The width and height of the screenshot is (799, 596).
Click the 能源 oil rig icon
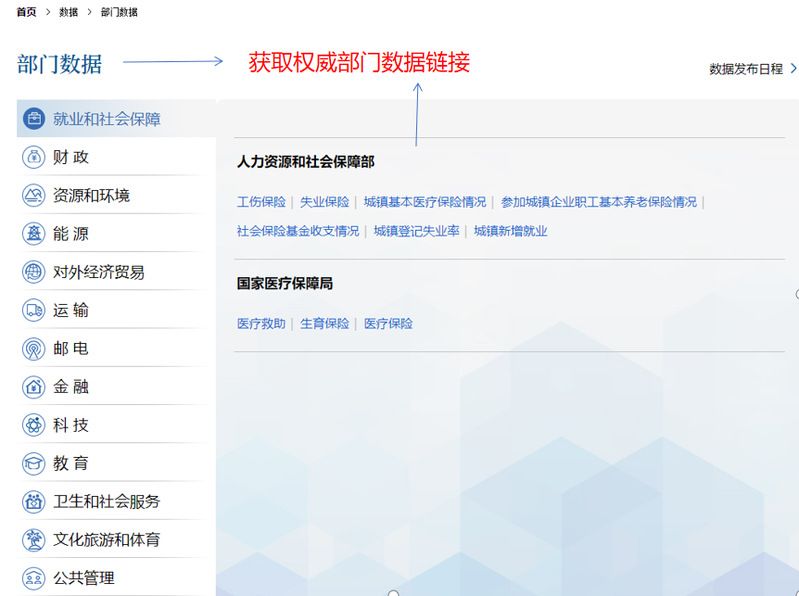coord(34,234)
